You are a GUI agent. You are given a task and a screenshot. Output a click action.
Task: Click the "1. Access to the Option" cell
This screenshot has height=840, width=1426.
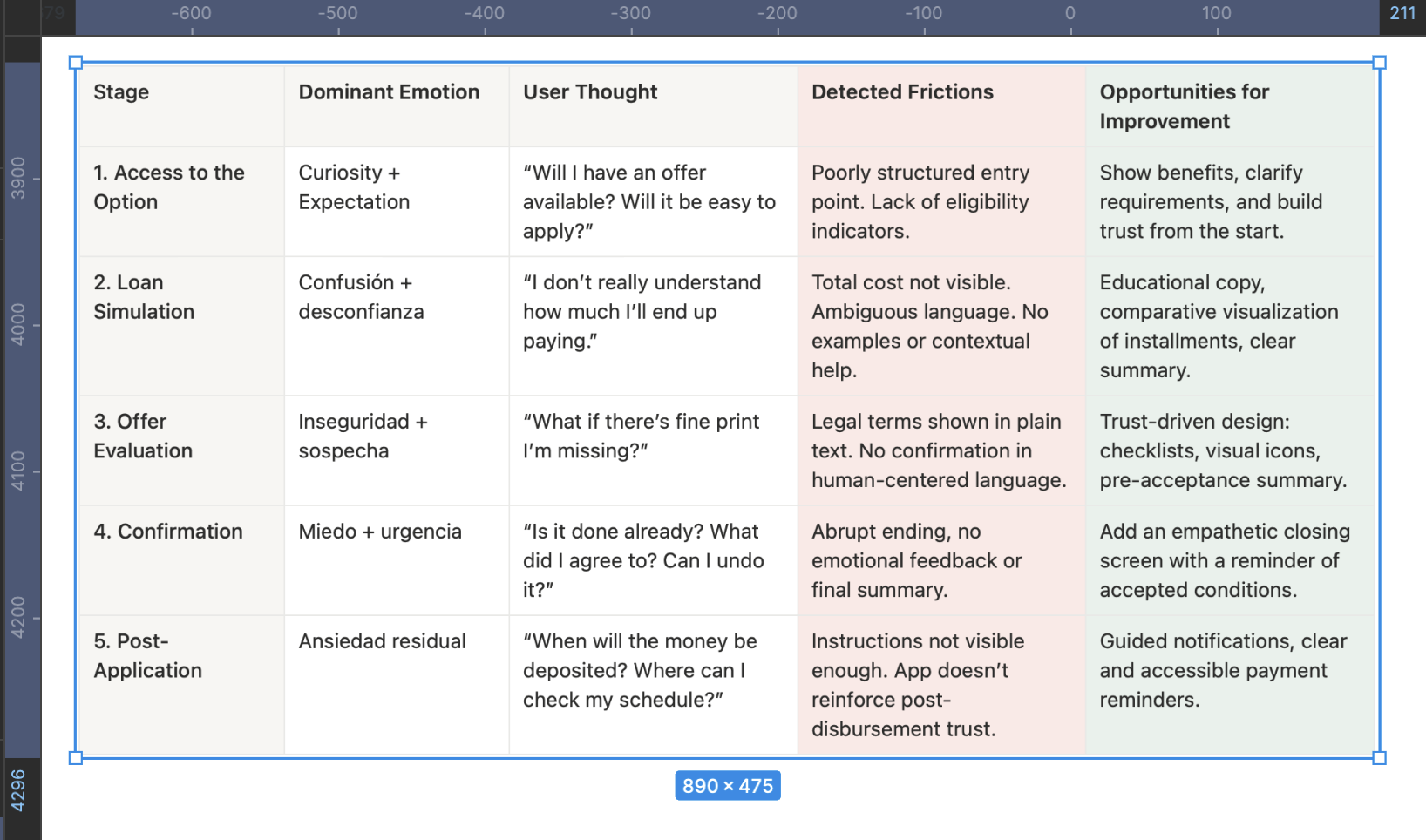tap(169, 187)
